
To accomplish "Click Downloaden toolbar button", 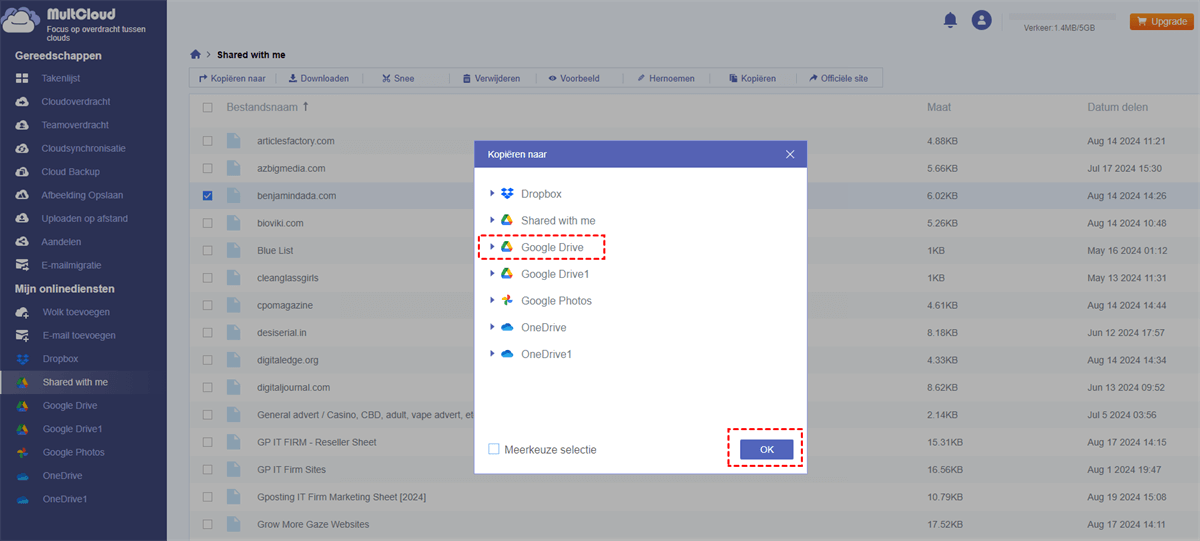I will point(319,78).
